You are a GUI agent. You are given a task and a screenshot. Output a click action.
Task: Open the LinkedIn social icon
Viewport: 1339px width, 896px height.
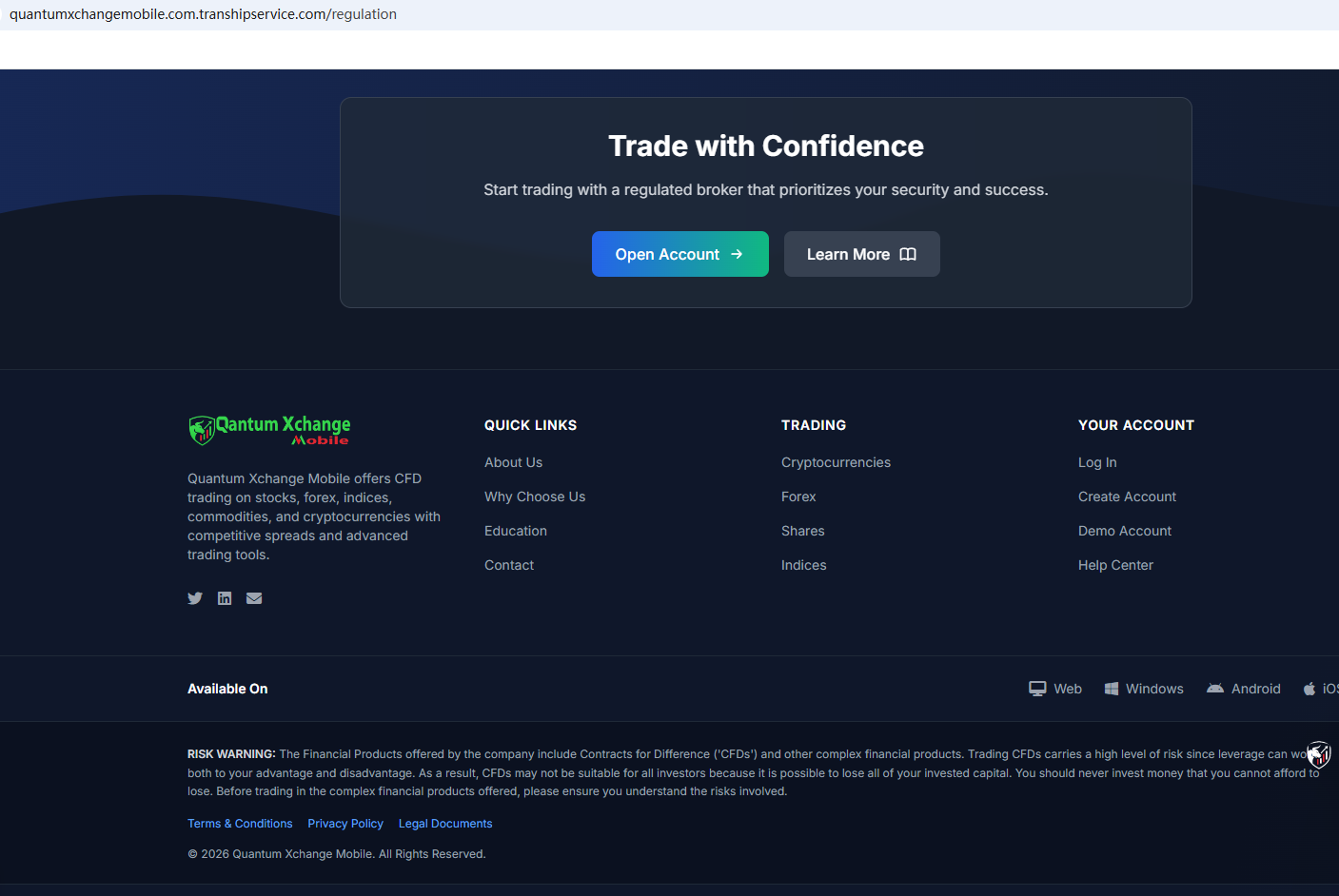pyautogui.click(x=225, y=598)
